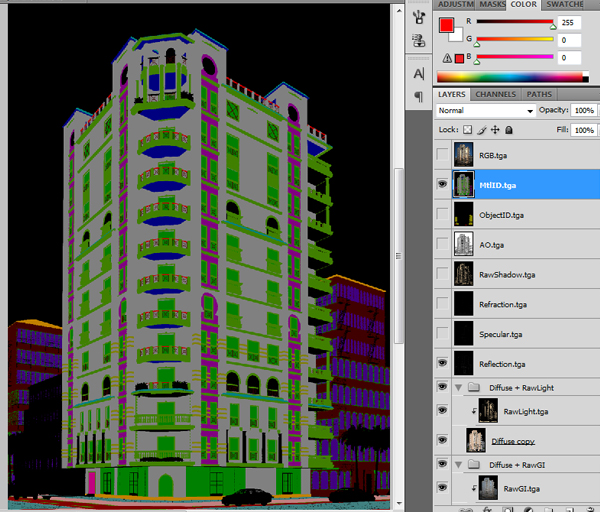Show the RGB.tga layer
The width and height of the screenshot is (600, 512).
[442, 154]
